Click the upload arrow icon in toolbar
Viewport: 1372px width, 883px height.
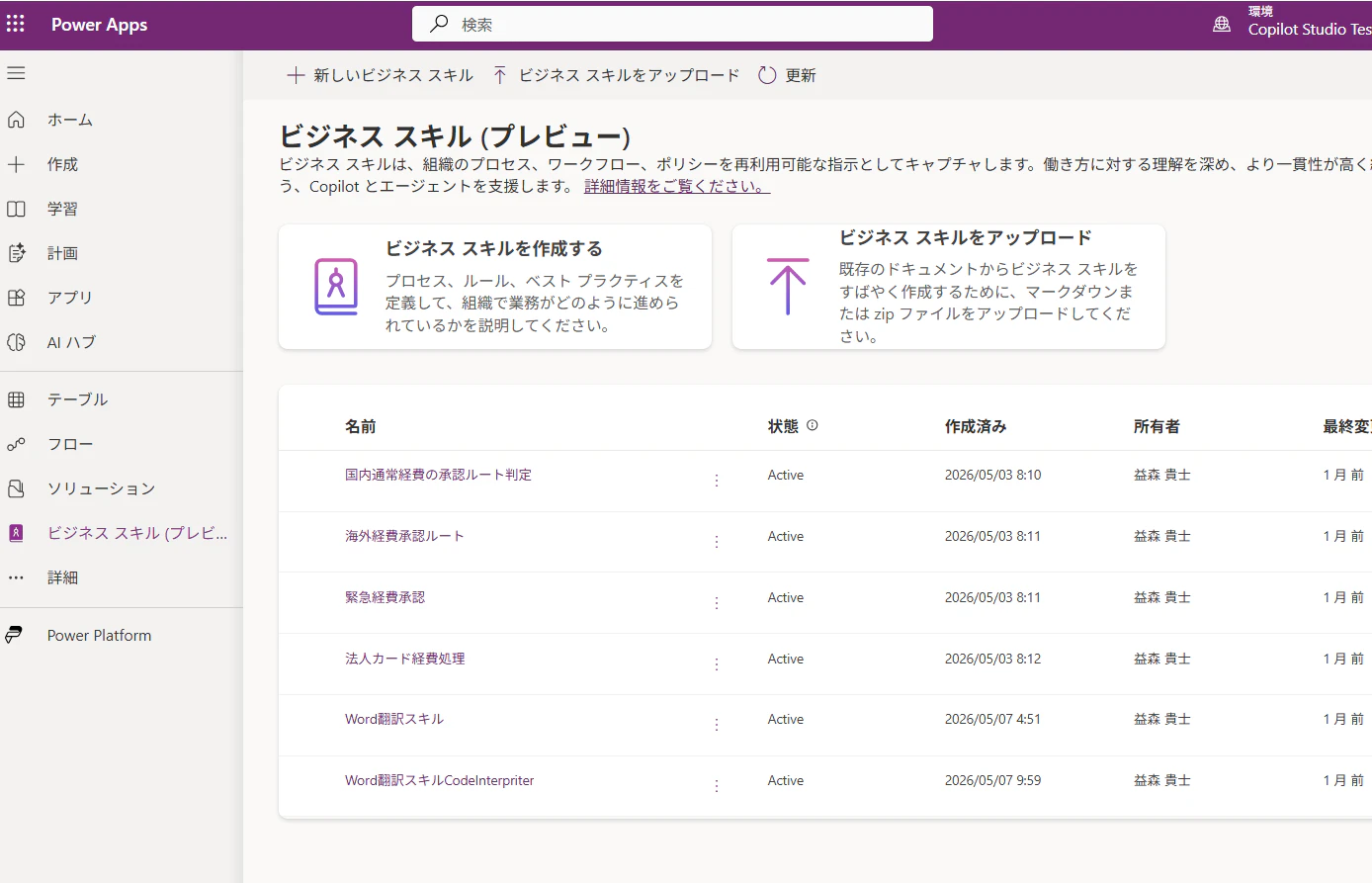click(x=500, y=75)
